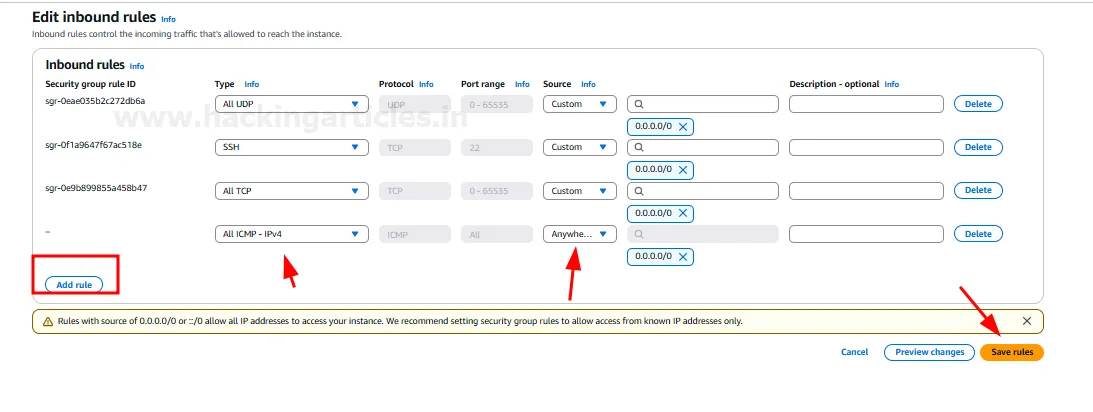Delete the All TCP inbound rule

[x=977, y=190]
